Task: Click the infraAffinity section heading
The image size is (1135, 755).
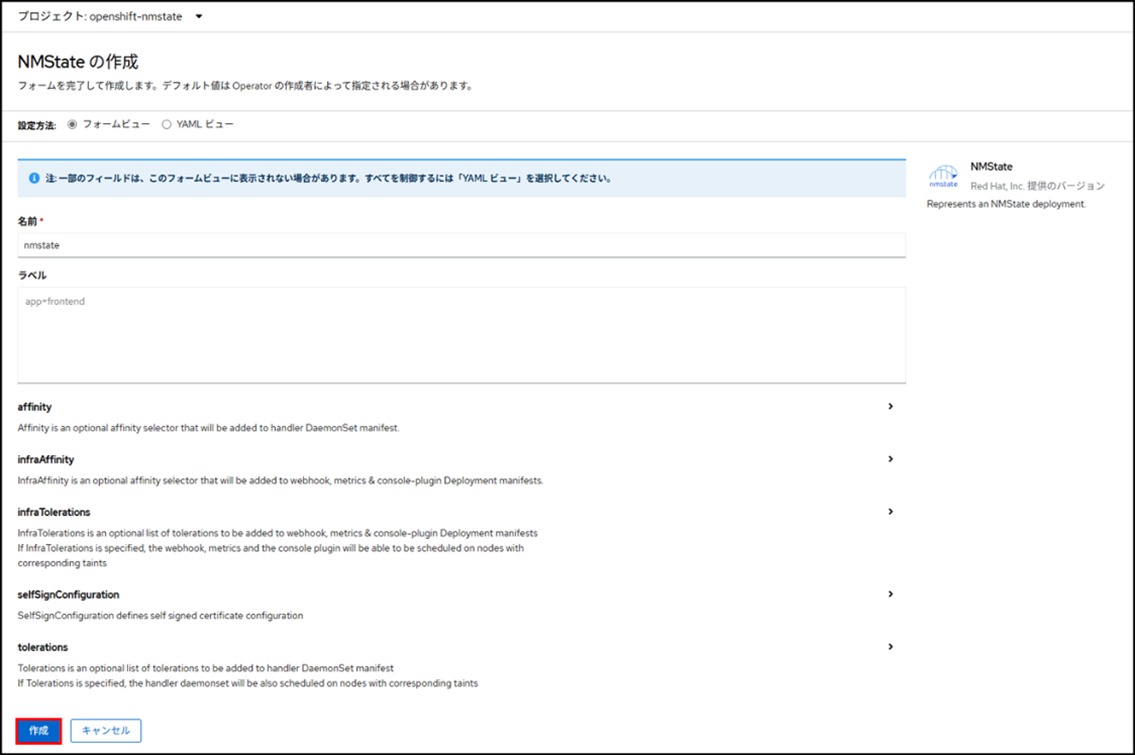Action: pos(46,460)
